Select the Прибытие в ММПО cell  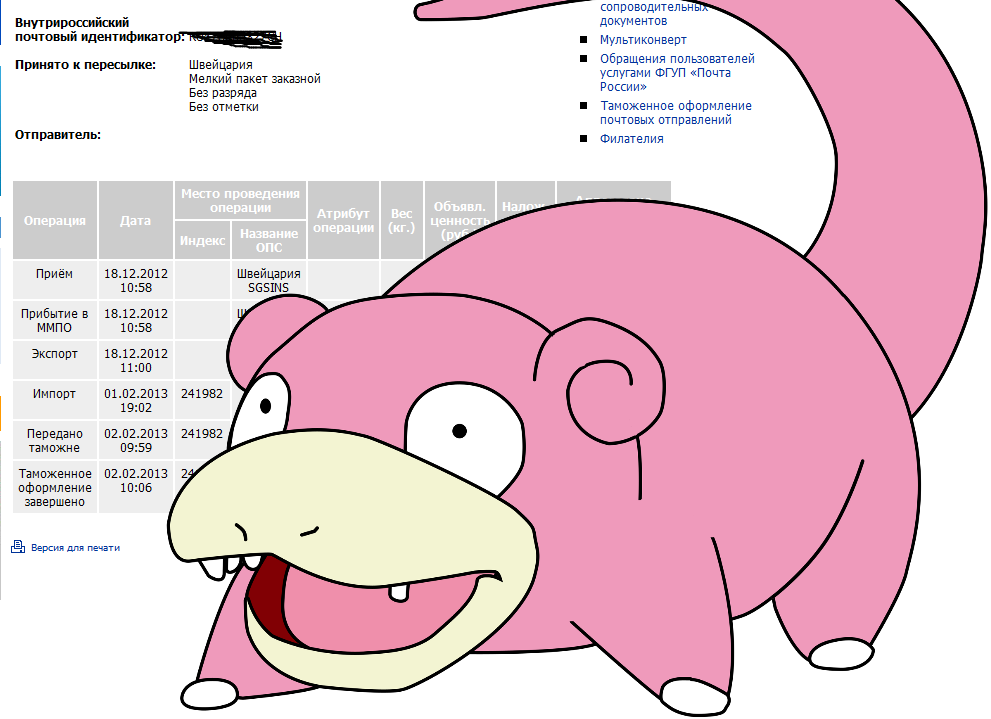point(55,320)
